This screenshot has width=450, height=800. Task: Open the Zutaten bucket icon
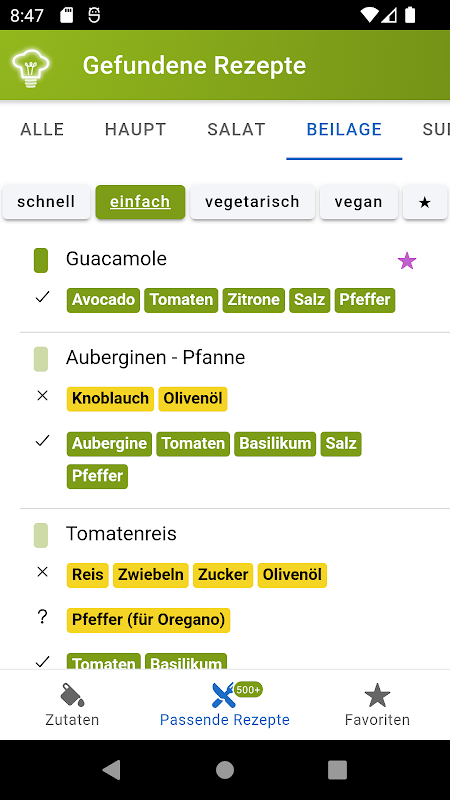click(x=72, y=694)
